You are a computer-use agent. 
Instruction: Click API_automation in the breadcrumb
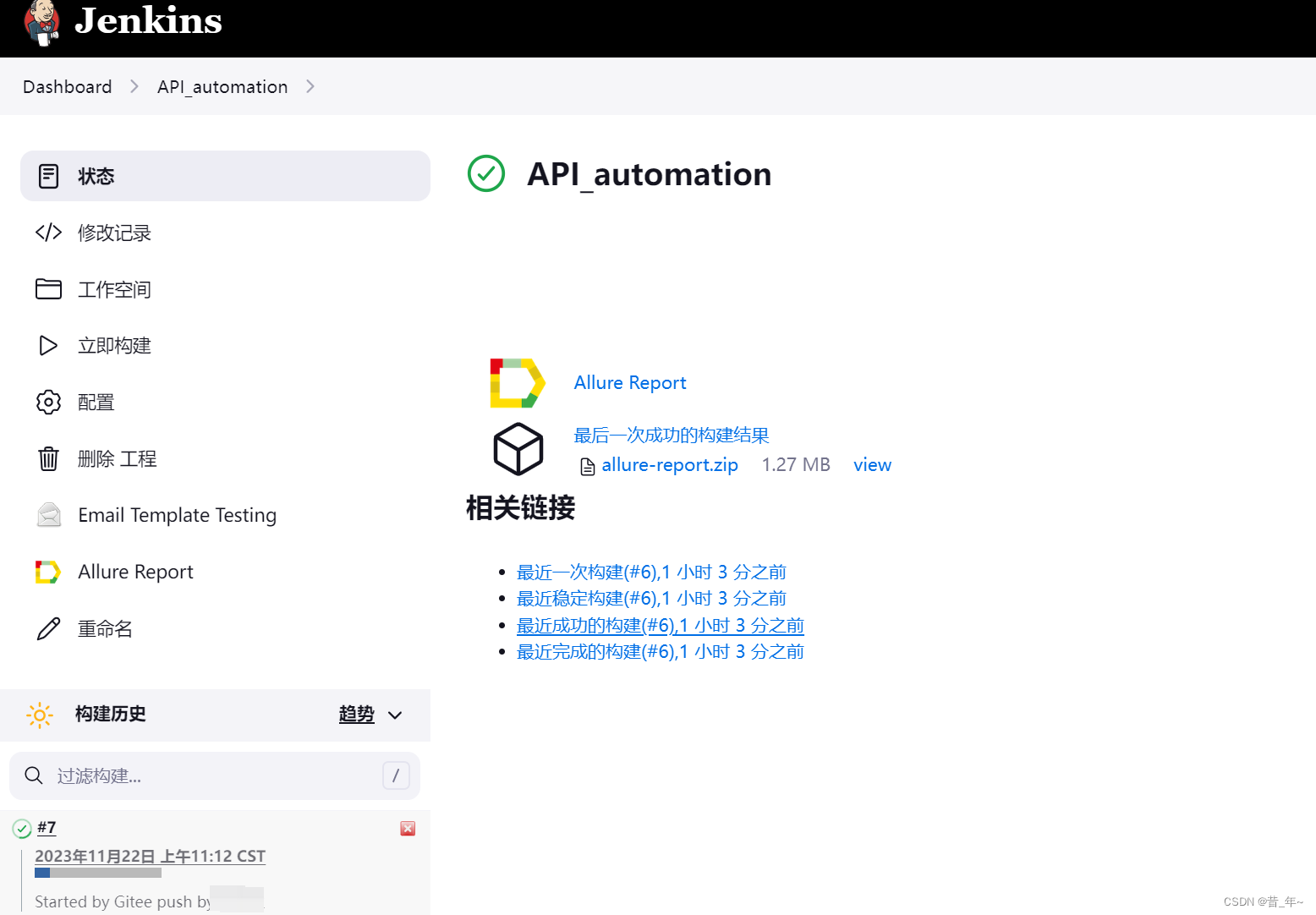pos(222,86)
